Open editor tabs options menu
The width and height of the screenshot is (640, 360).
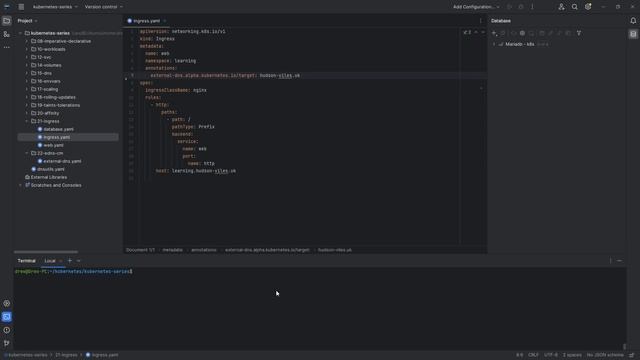480,21
